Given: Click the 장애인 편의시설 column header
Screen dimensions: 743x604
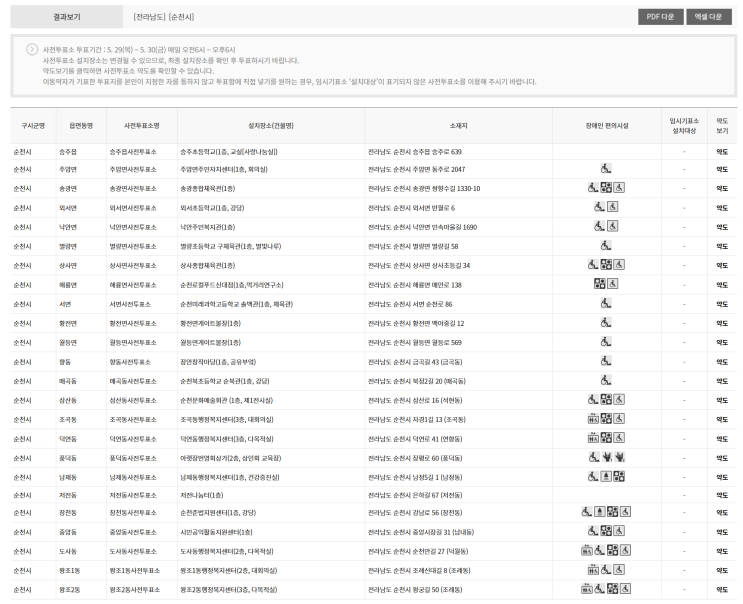Looking at the screenshot, I should pos(607,126).
